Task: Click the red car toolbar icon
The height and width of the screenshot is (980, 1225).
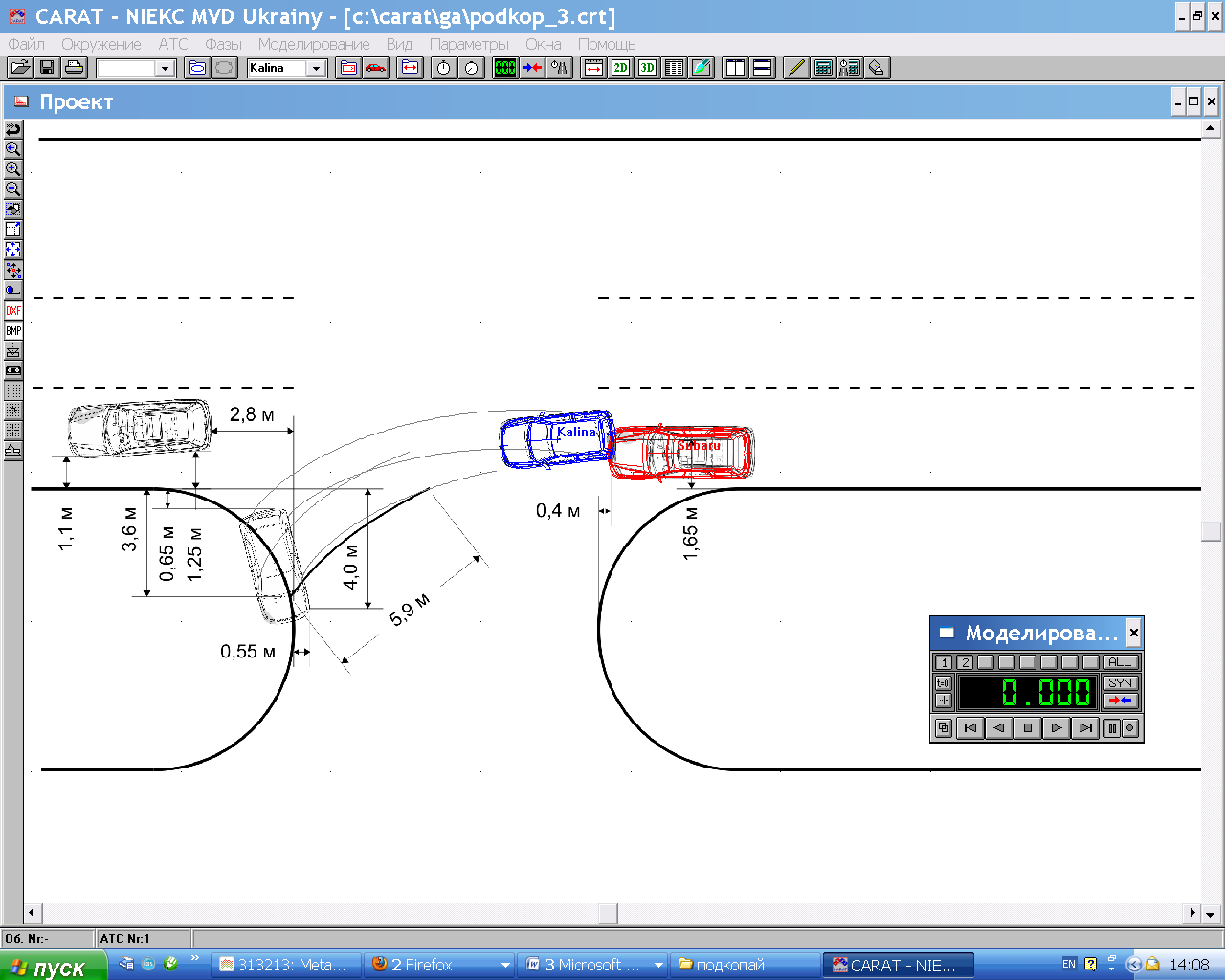Action: coord(376,68)
